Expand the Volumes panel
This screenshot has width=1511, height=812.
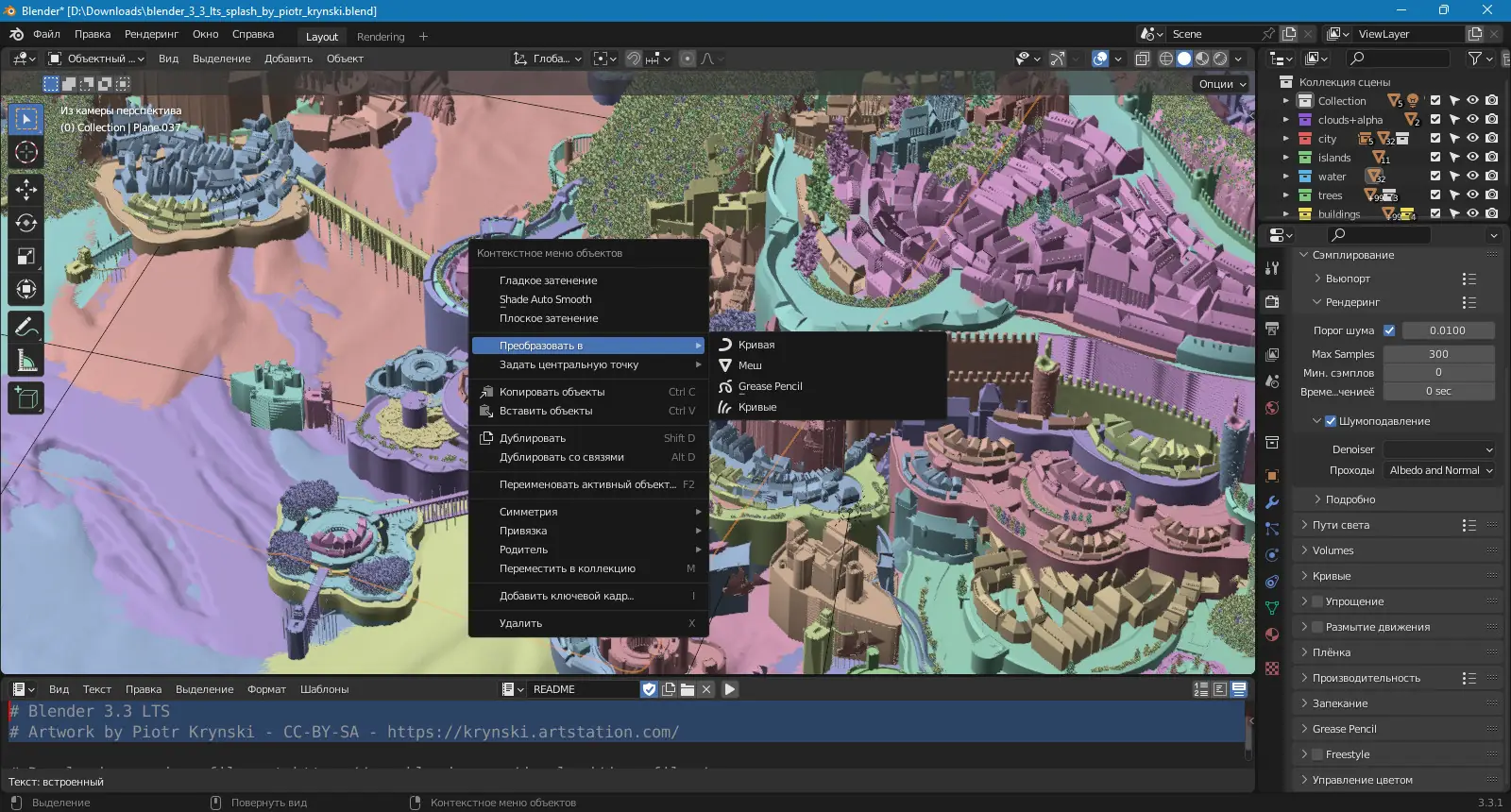1333,550
